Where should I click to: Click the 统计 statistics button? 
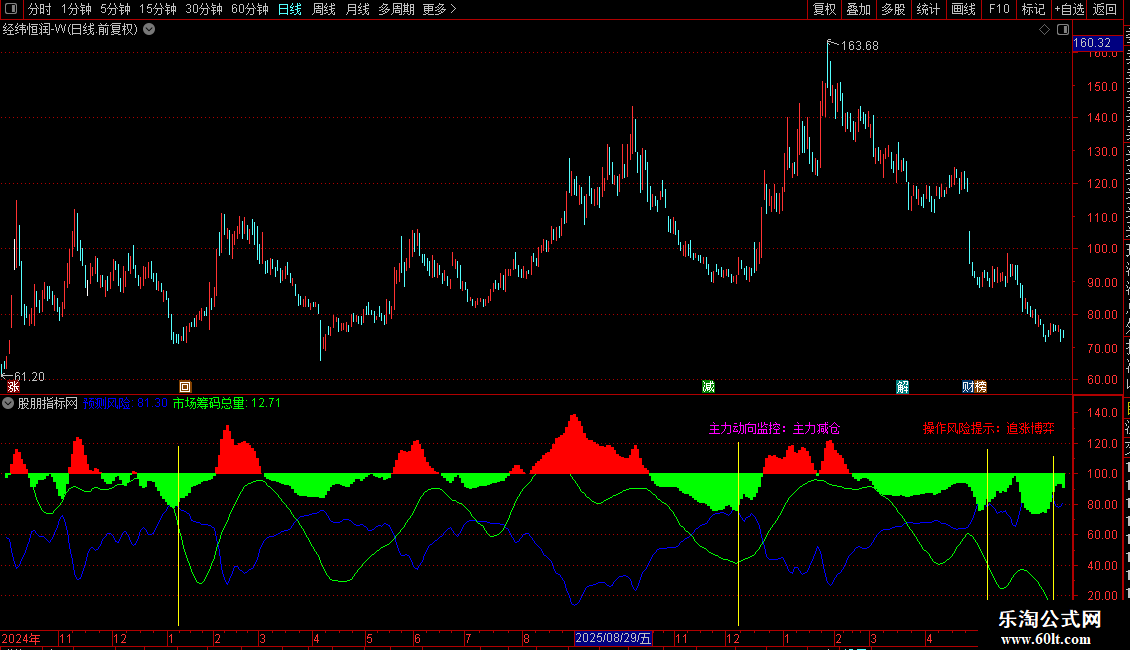[x=927, y=9]
